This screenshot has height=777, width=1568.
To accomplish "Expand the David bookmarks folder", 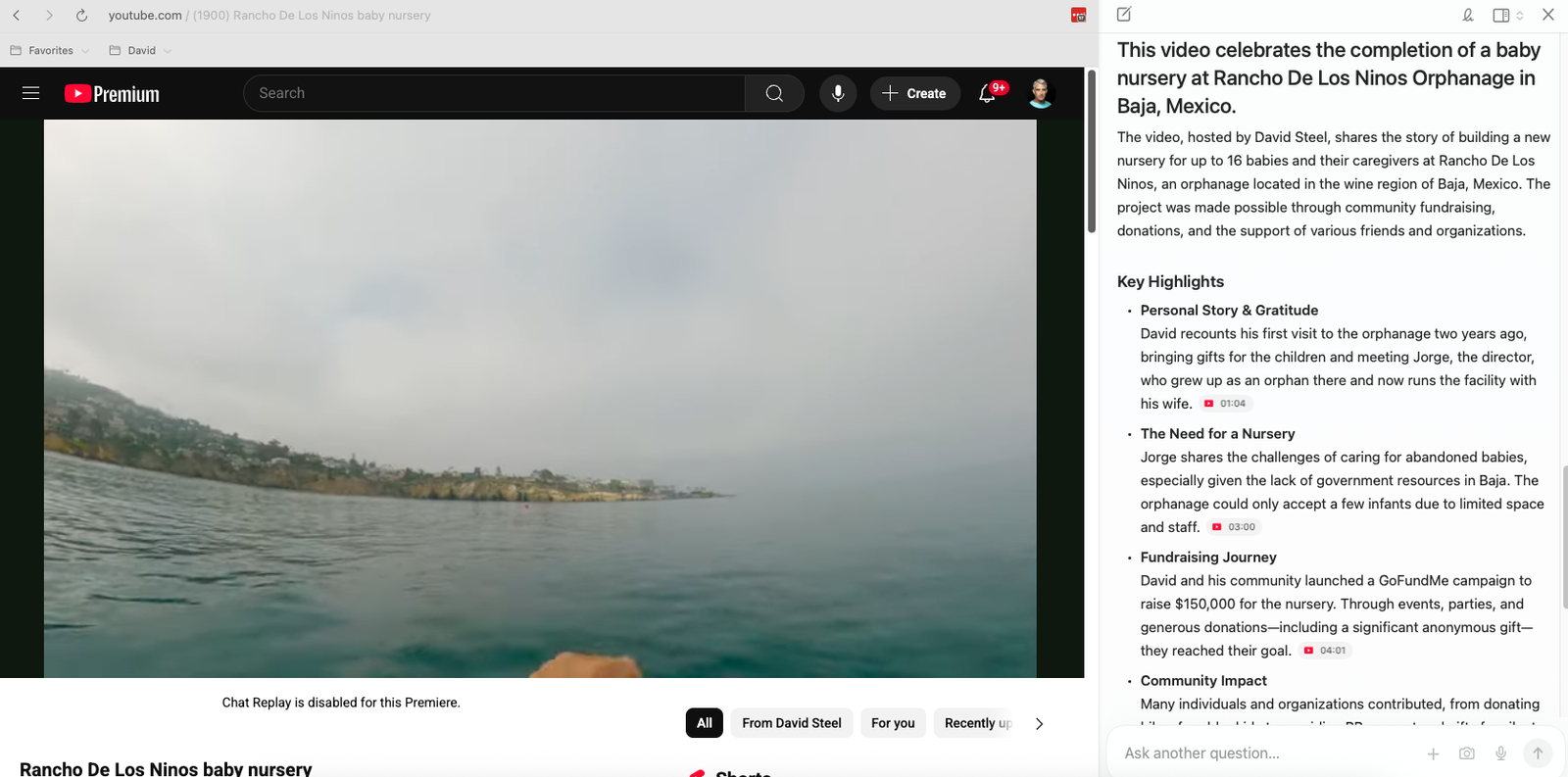I will coord(140,51).
